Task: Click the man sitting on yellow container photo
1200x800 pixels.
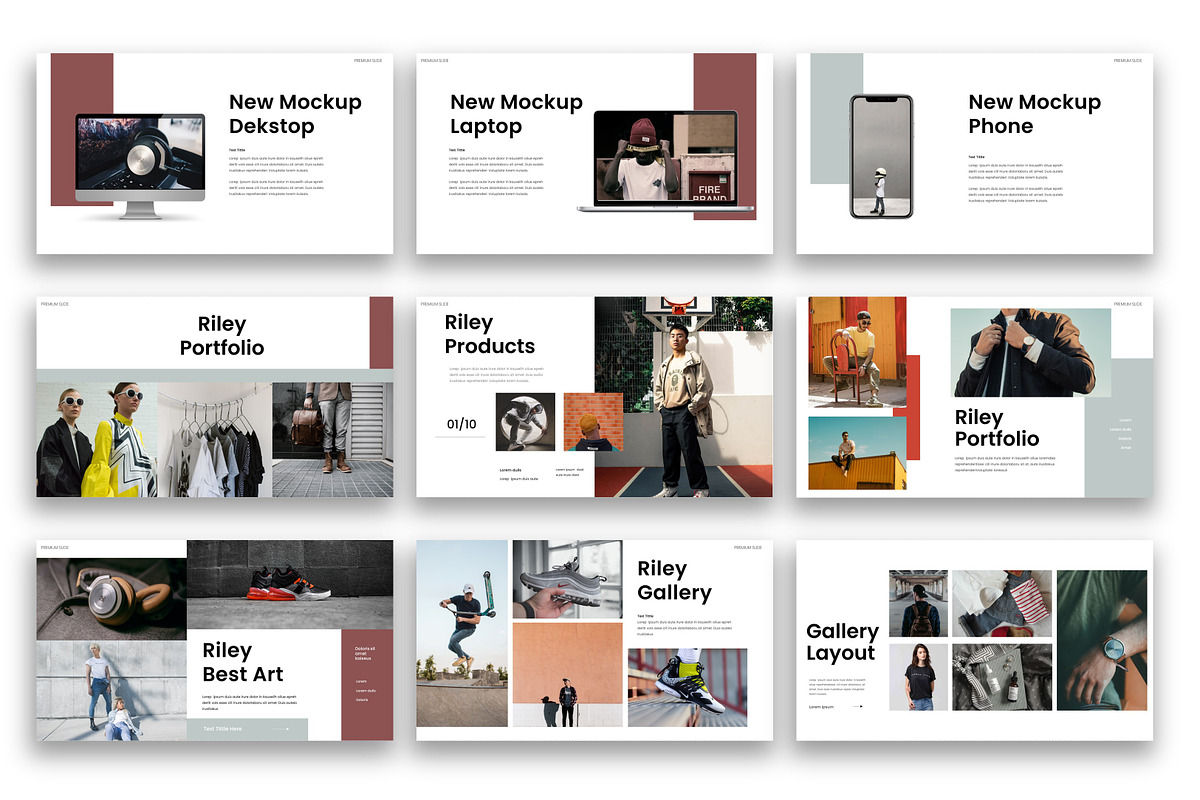Action: (x=857, y=453)
